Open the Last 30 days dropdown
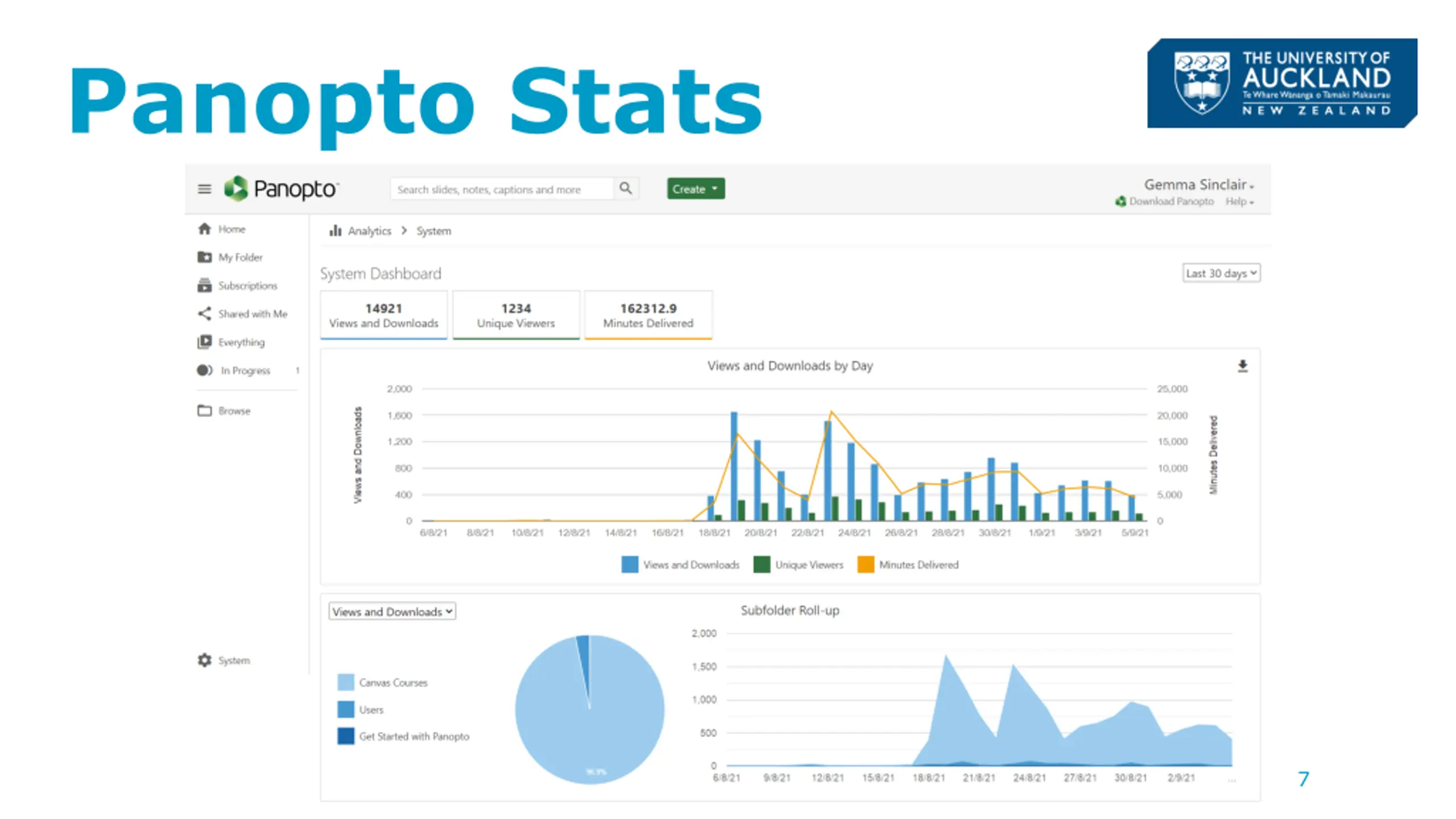 (1221, 273)
